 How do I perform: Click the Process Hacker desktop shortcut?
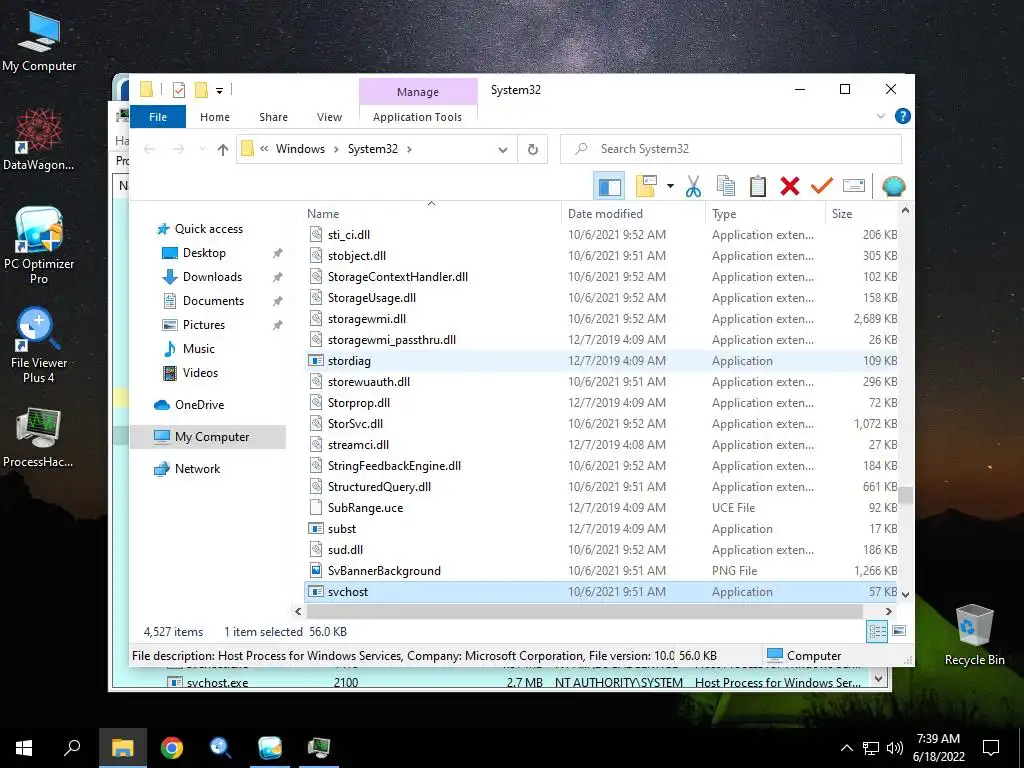[x=38, y=437]
